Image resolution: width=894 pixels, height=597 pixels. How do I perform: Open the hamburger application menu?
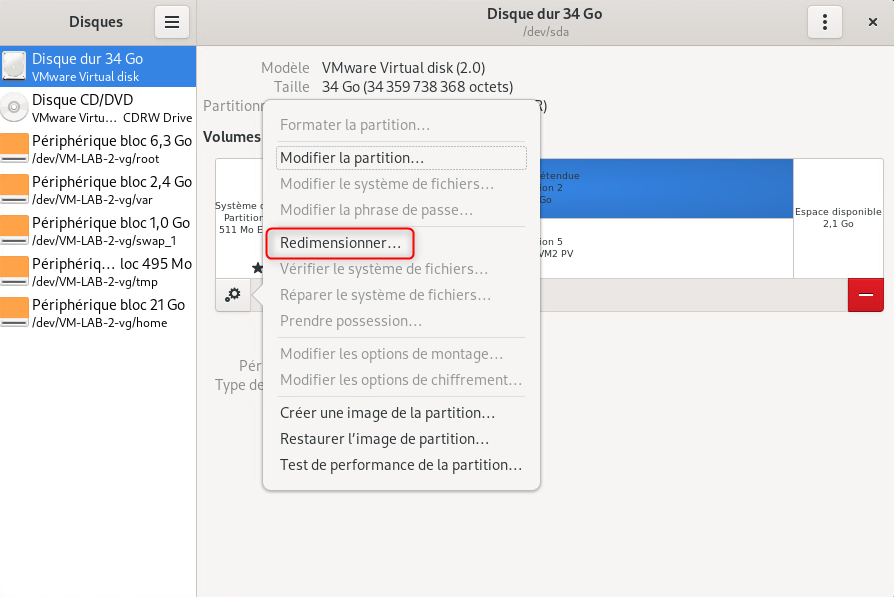[171, 22]
